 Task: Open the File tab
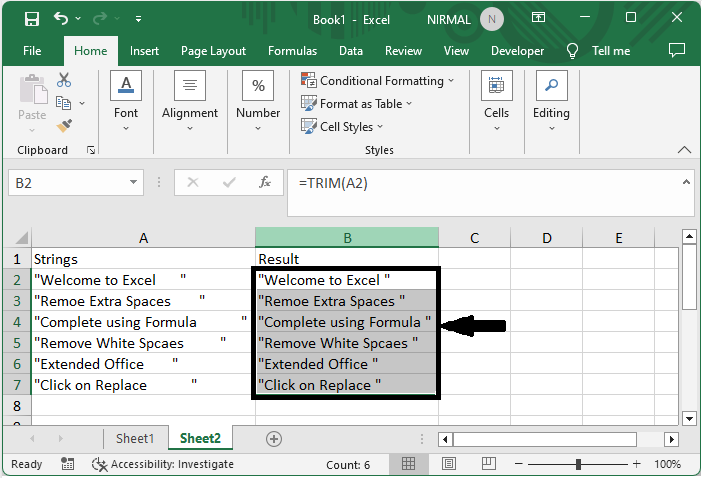pyautogui.click(x=32, y=51)
